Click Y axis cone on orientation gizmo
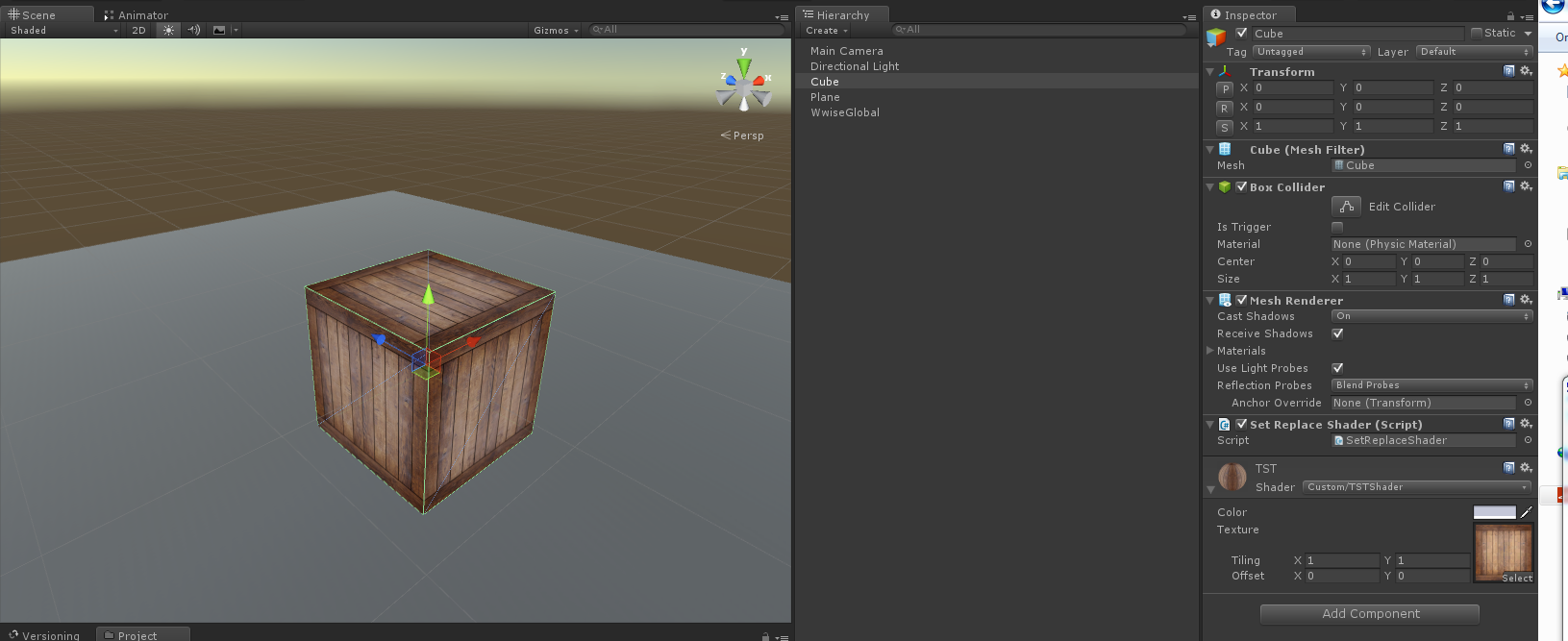 click(744, 66)
